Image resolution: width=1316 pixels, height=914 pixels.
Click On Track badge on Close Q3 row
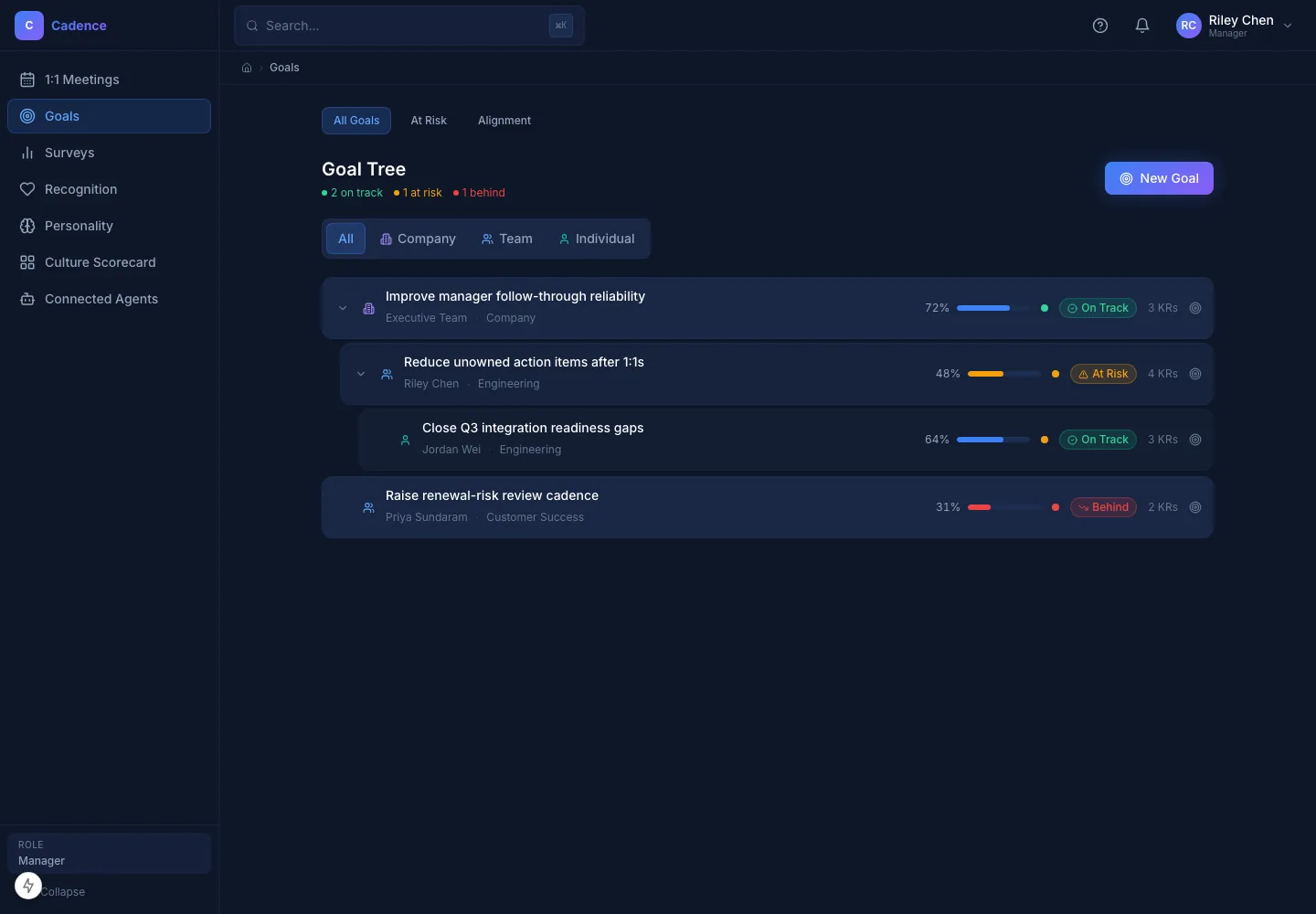pos(1098,440)
